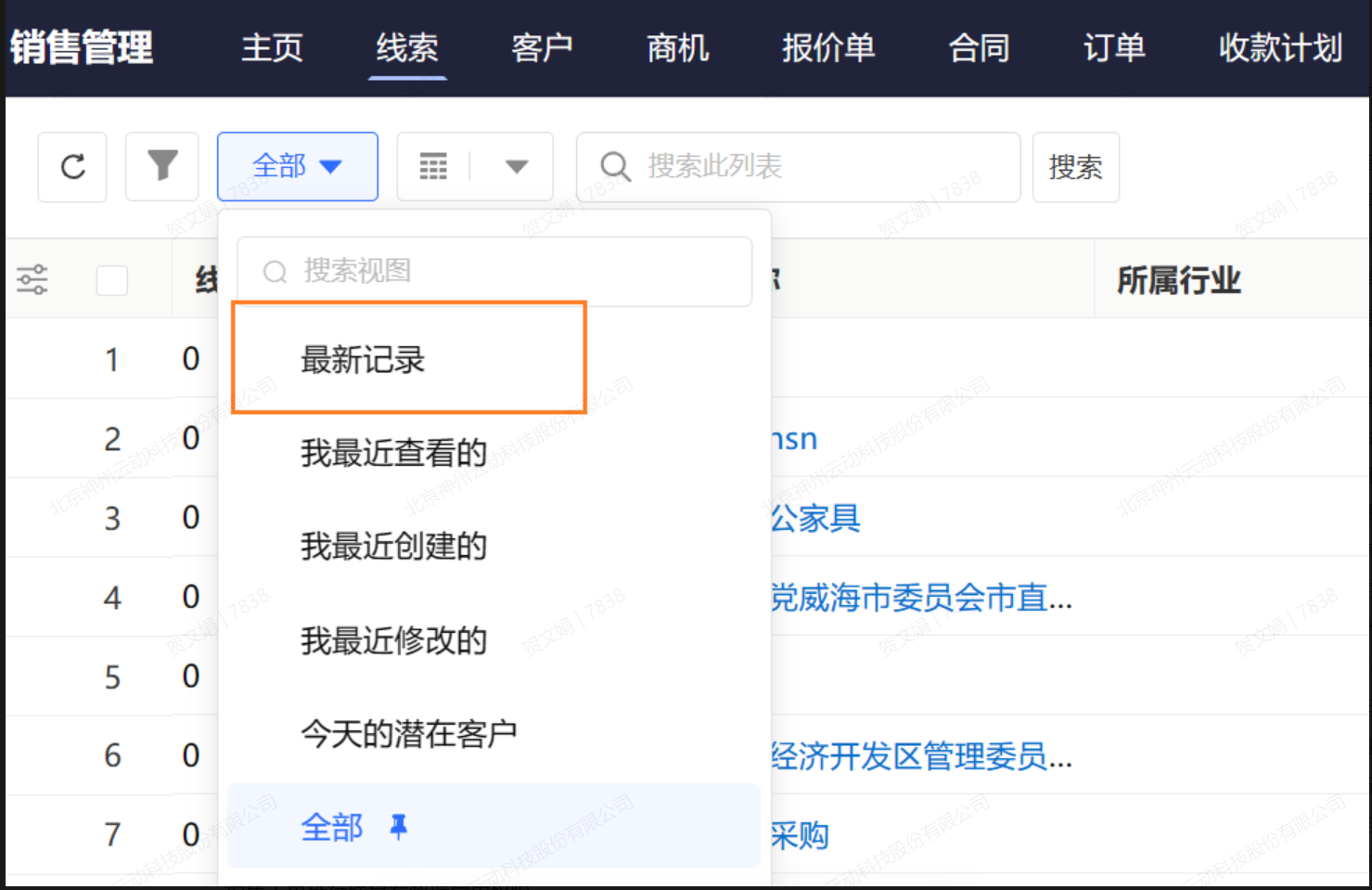Open column settings sliders icon
This screenshot has height=890, width=1372.
click(x=32, y=279)
